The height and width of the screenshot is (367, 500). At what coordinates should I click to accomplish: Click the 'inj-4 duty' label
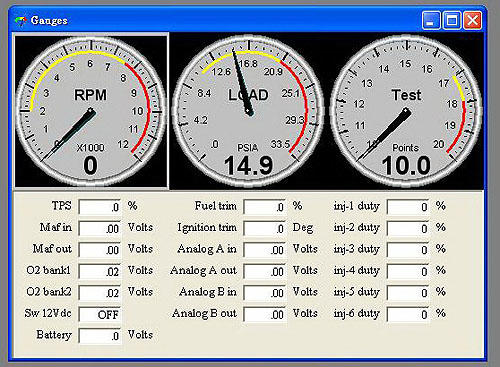tap(357, 271)
